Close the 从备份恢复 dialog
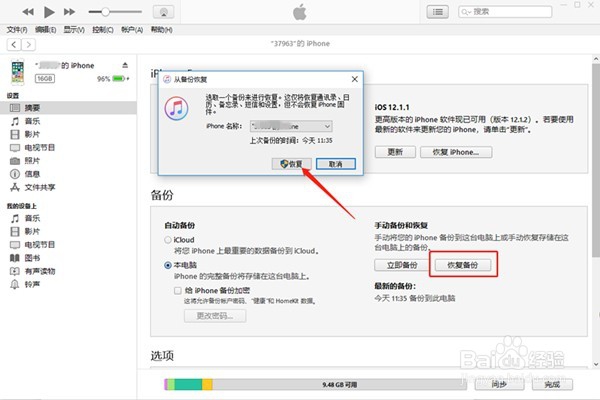Viewport: 600px width, 400px height. click(x=355, y=79)
